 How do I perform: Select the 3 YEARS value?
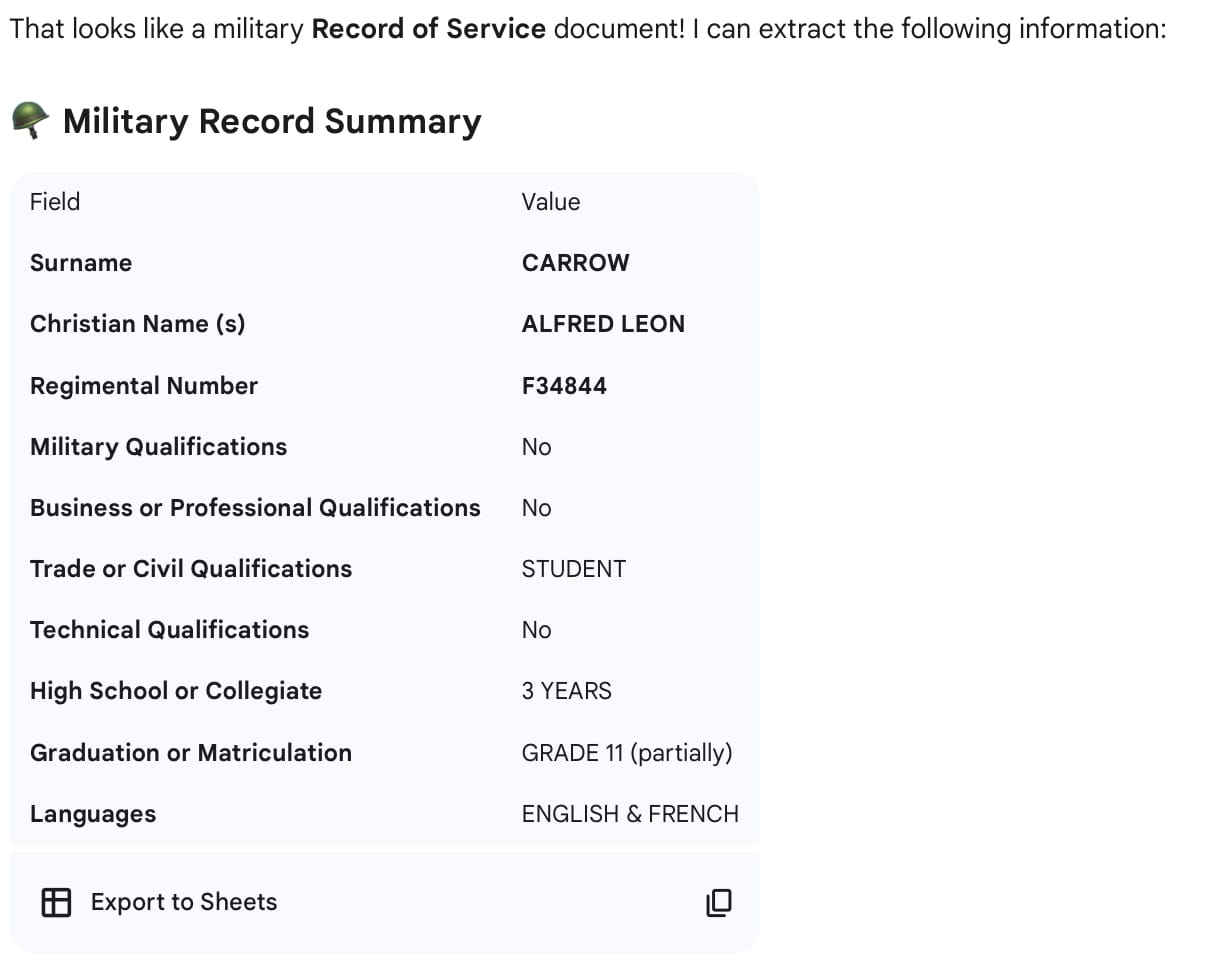click(x=566, y=691)
